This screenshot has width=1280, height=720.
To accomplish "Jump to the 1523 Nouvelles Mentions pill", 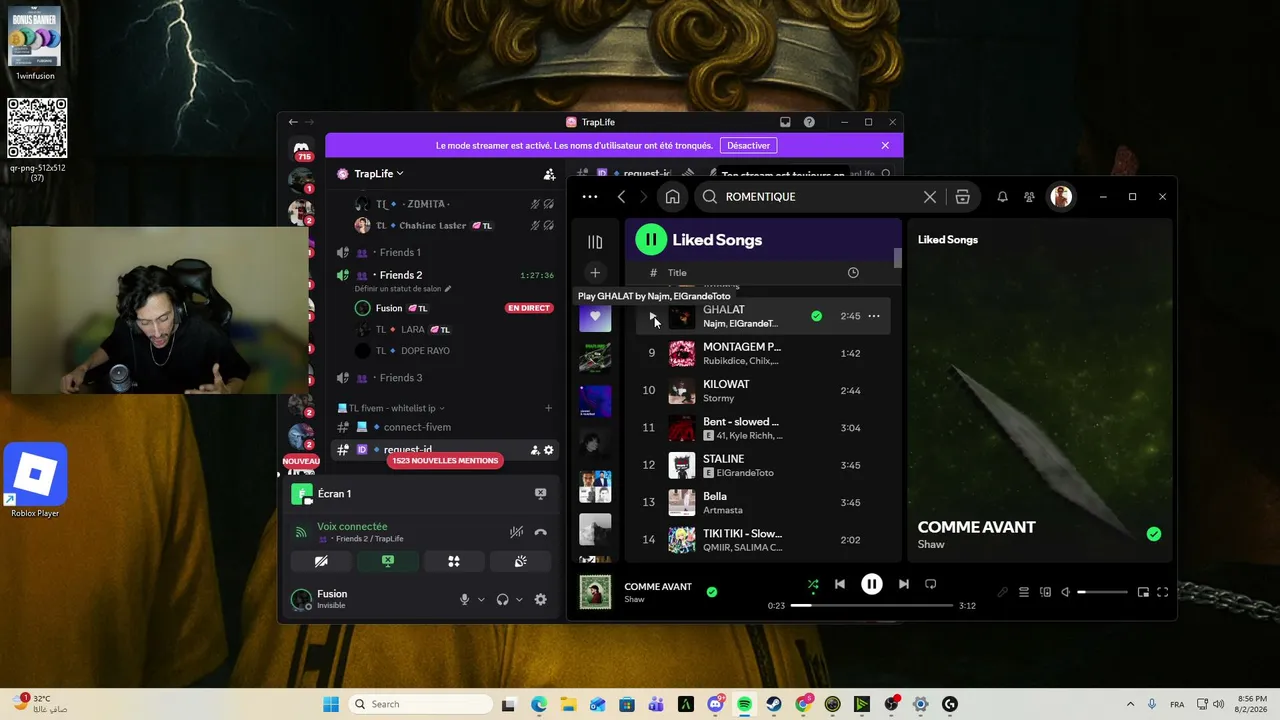I will click(x=445, y=461).
